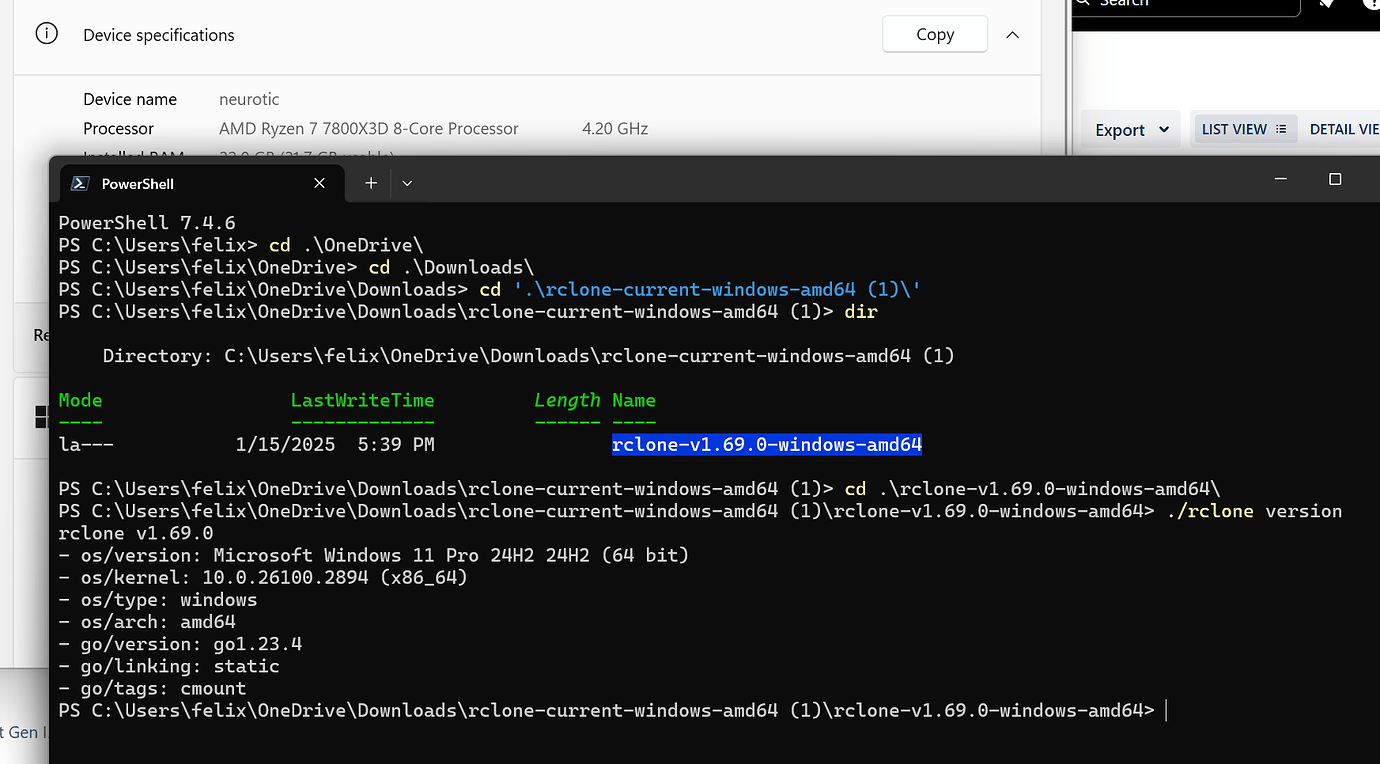Click the "os/version" output line

click(374, 555)
